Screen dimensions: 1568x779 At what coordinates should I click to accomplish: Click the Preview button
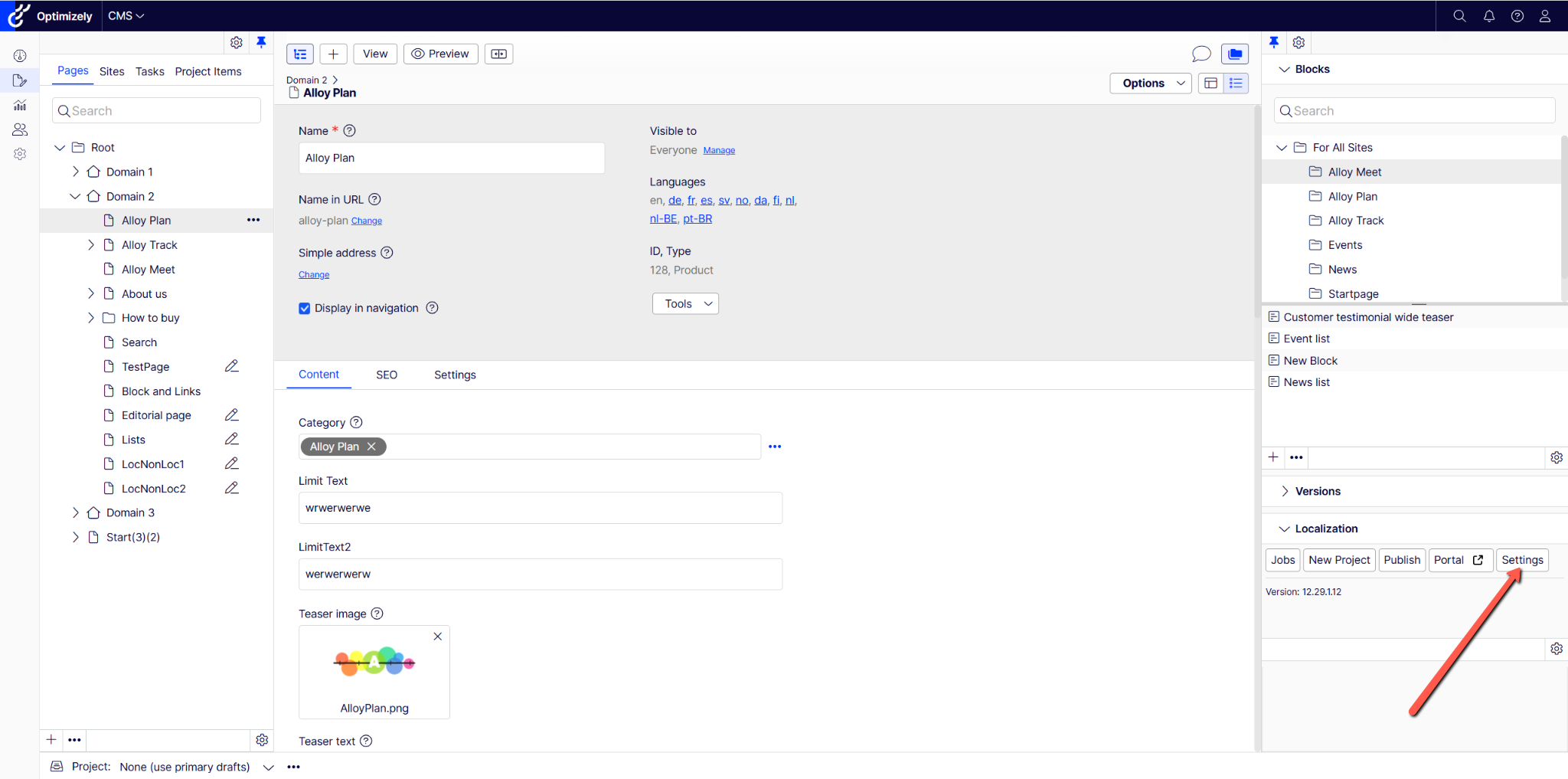click(441, 54)
